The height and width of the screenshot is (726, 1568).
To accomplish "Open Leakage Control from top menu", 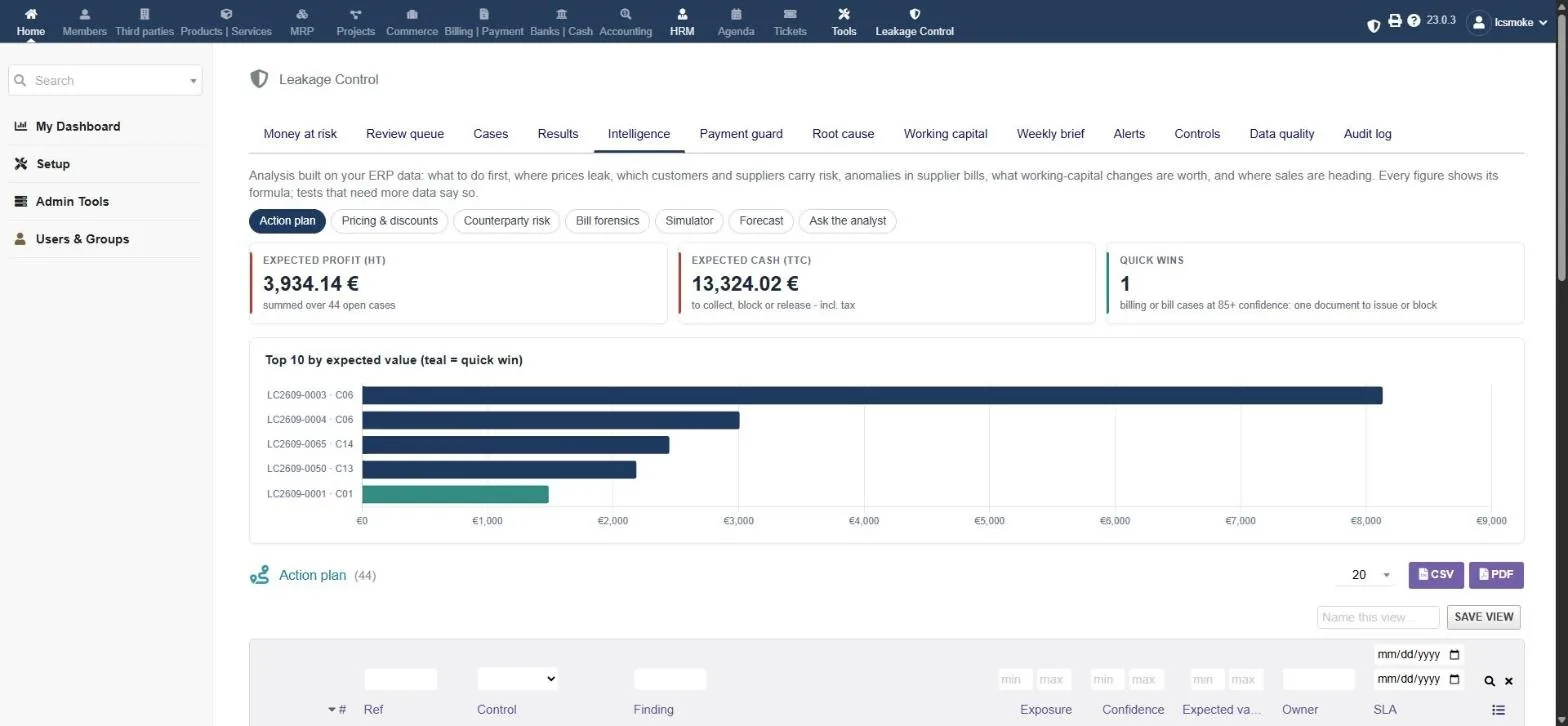I will [x=914, y=21].
